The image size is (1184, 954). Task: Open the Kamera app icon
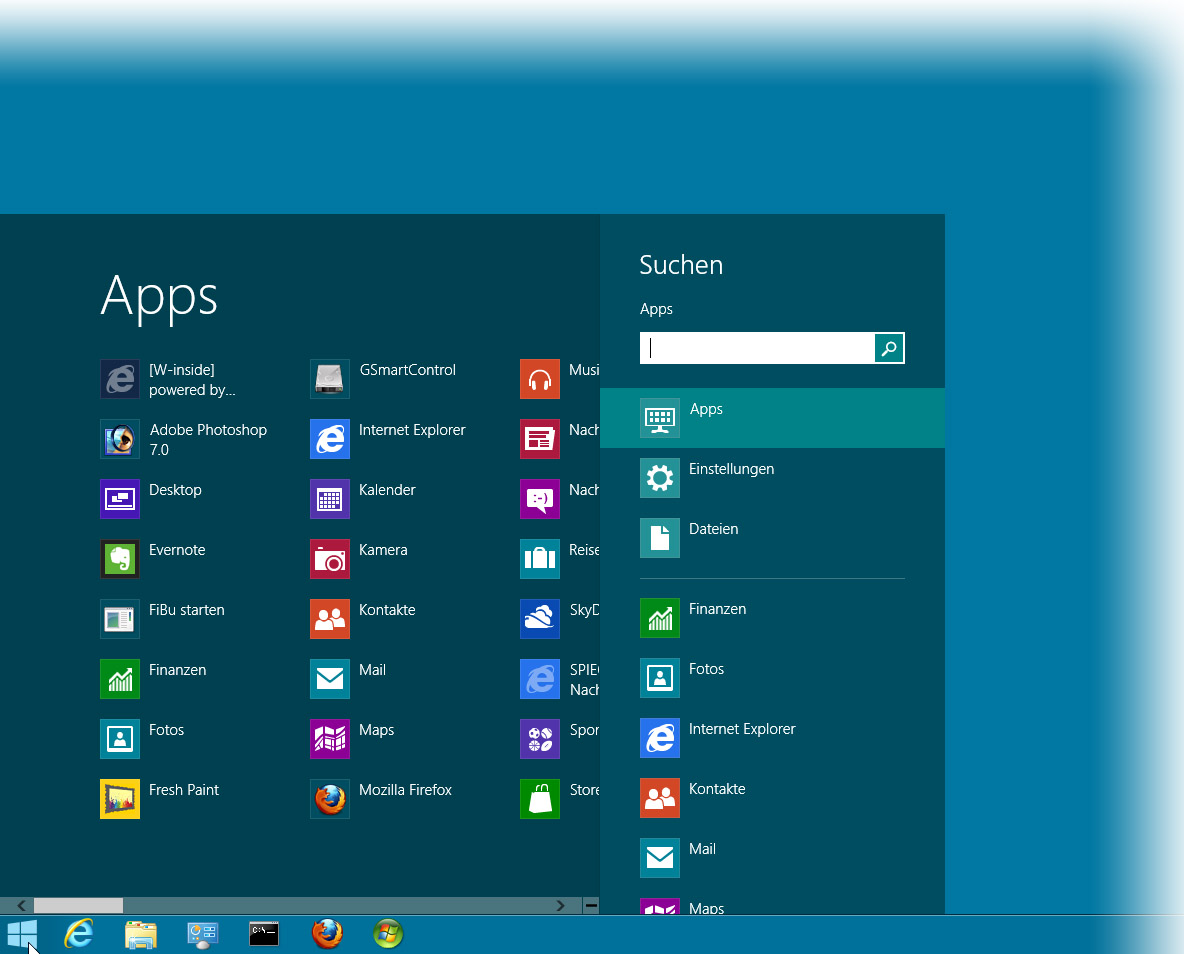coord(330,559)
